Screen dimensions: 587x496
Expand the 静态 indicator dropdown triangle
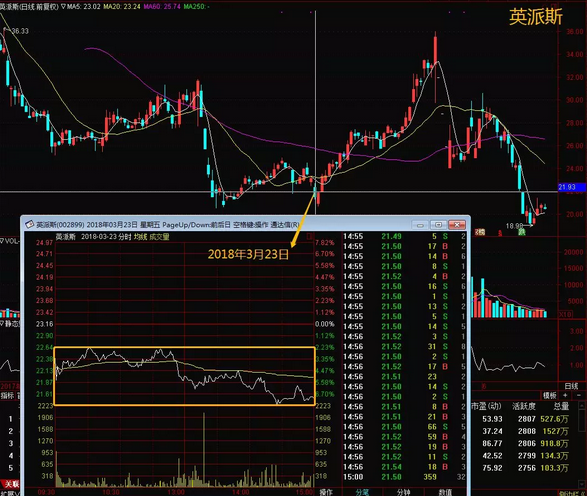2,323
